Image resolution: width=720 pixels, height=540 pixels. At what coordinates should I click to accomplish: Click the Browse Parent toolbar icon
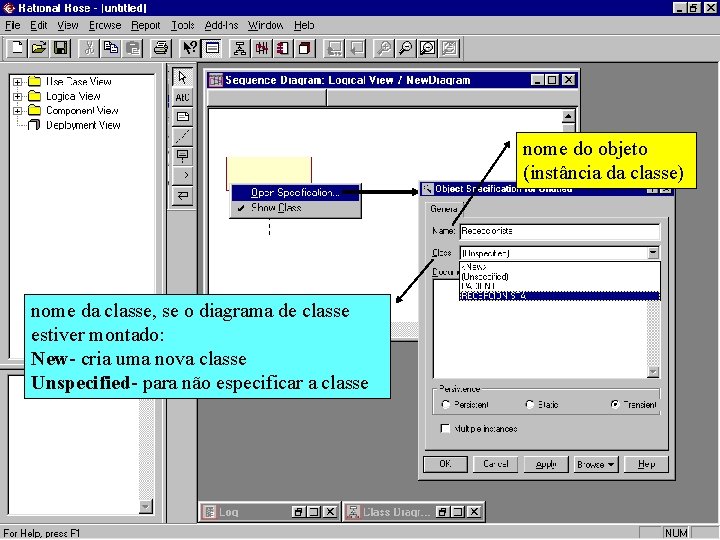[x=334, y=48]
